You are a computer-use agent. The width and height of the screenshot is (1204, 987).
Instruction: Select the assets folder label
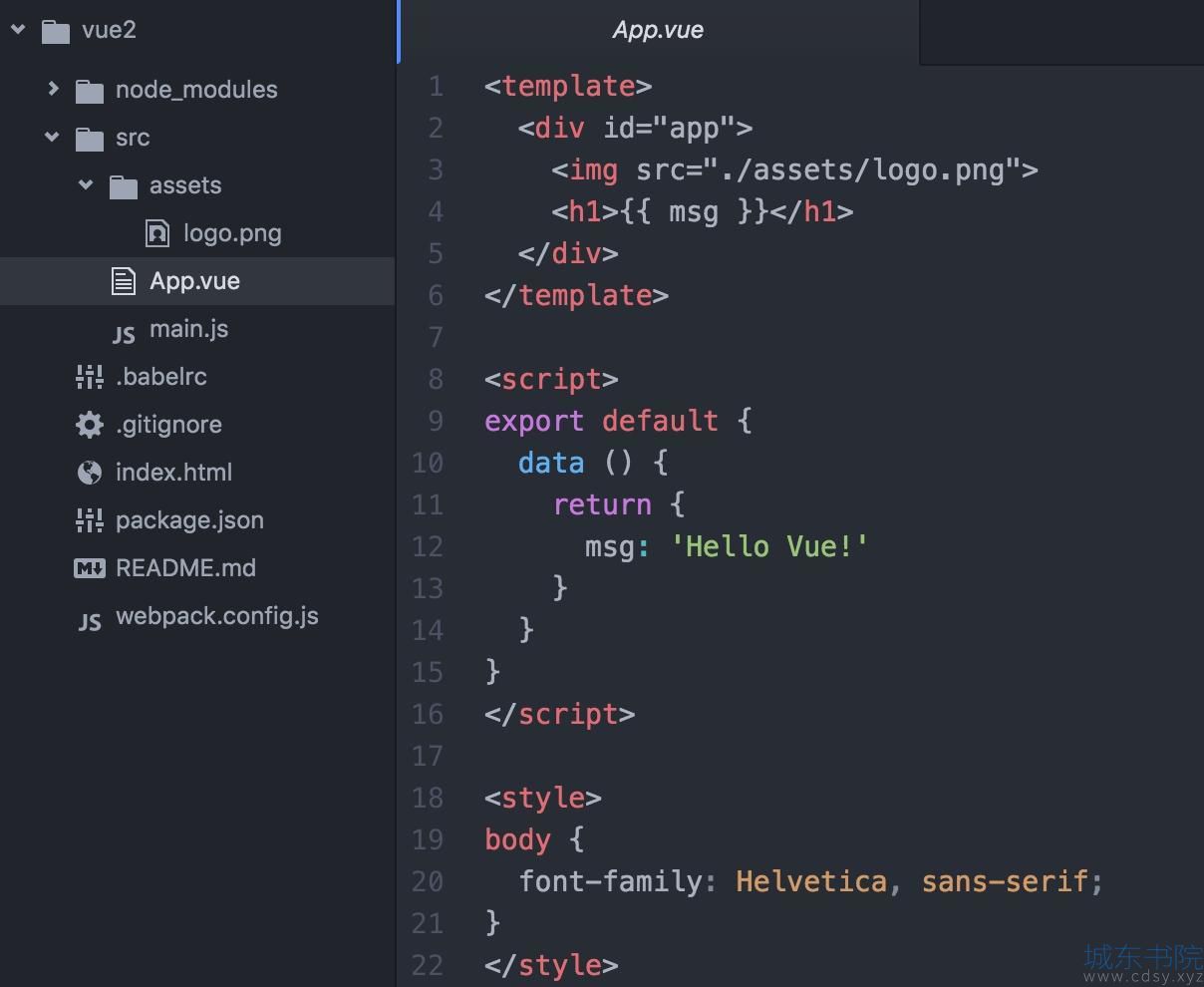(x=185, y=185)
